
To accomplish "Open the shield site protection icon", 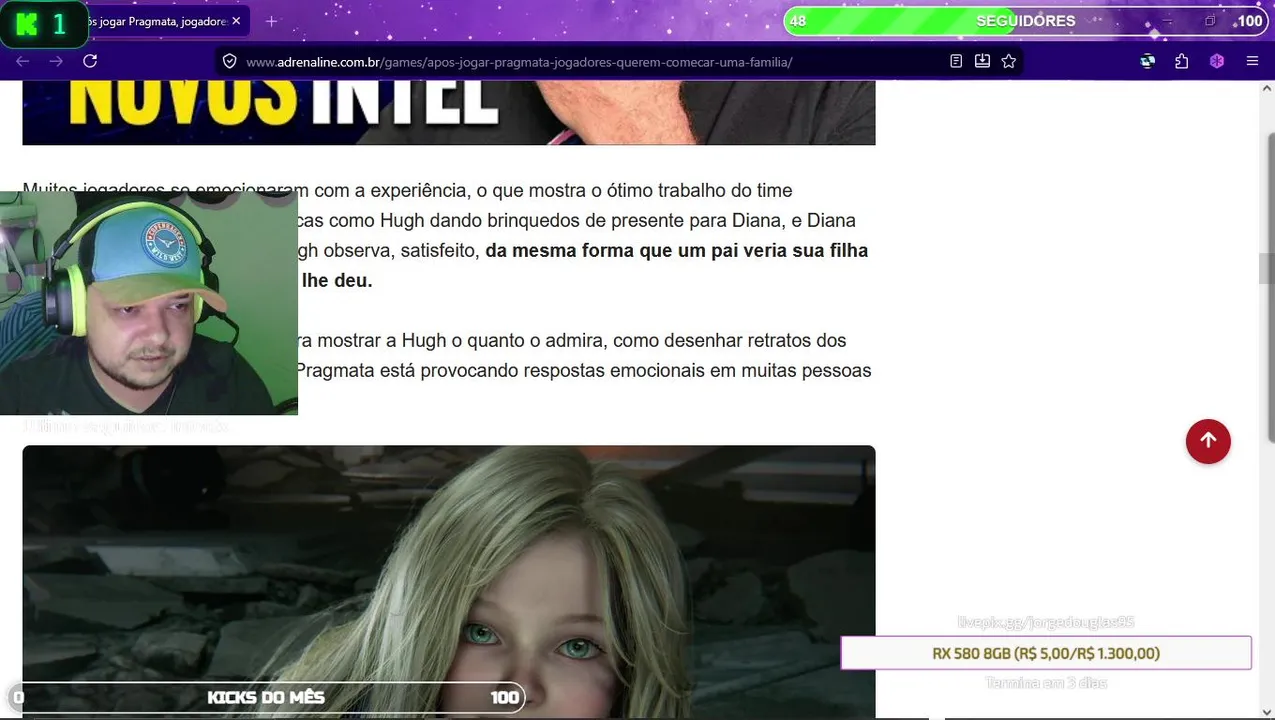I will [x=230, y=62].
